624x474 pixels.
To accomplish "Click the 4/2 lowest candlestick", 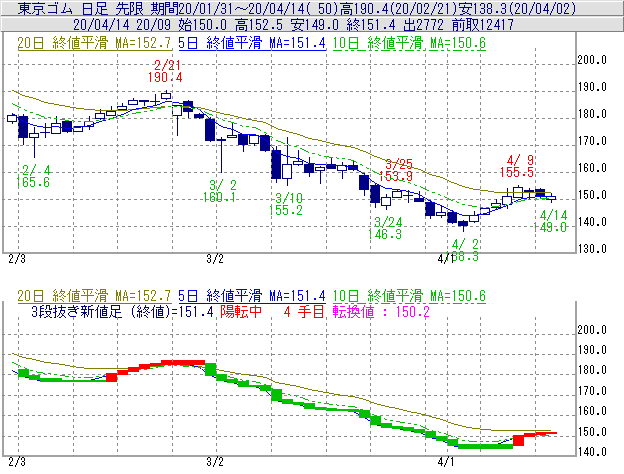I will (463, 224).
